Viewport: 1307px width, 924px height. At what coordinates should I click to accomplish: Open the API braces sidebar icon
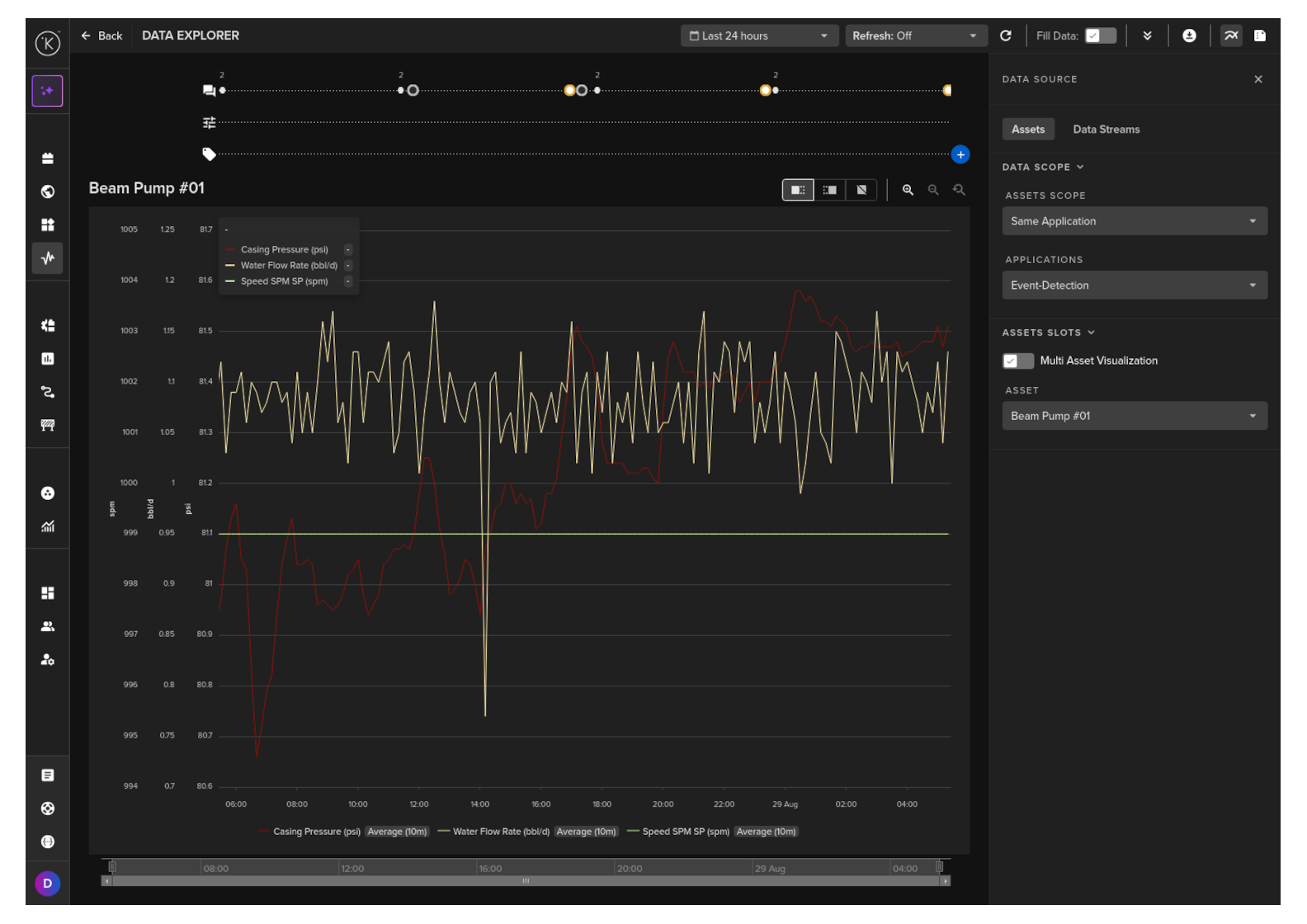coord(48,841)
